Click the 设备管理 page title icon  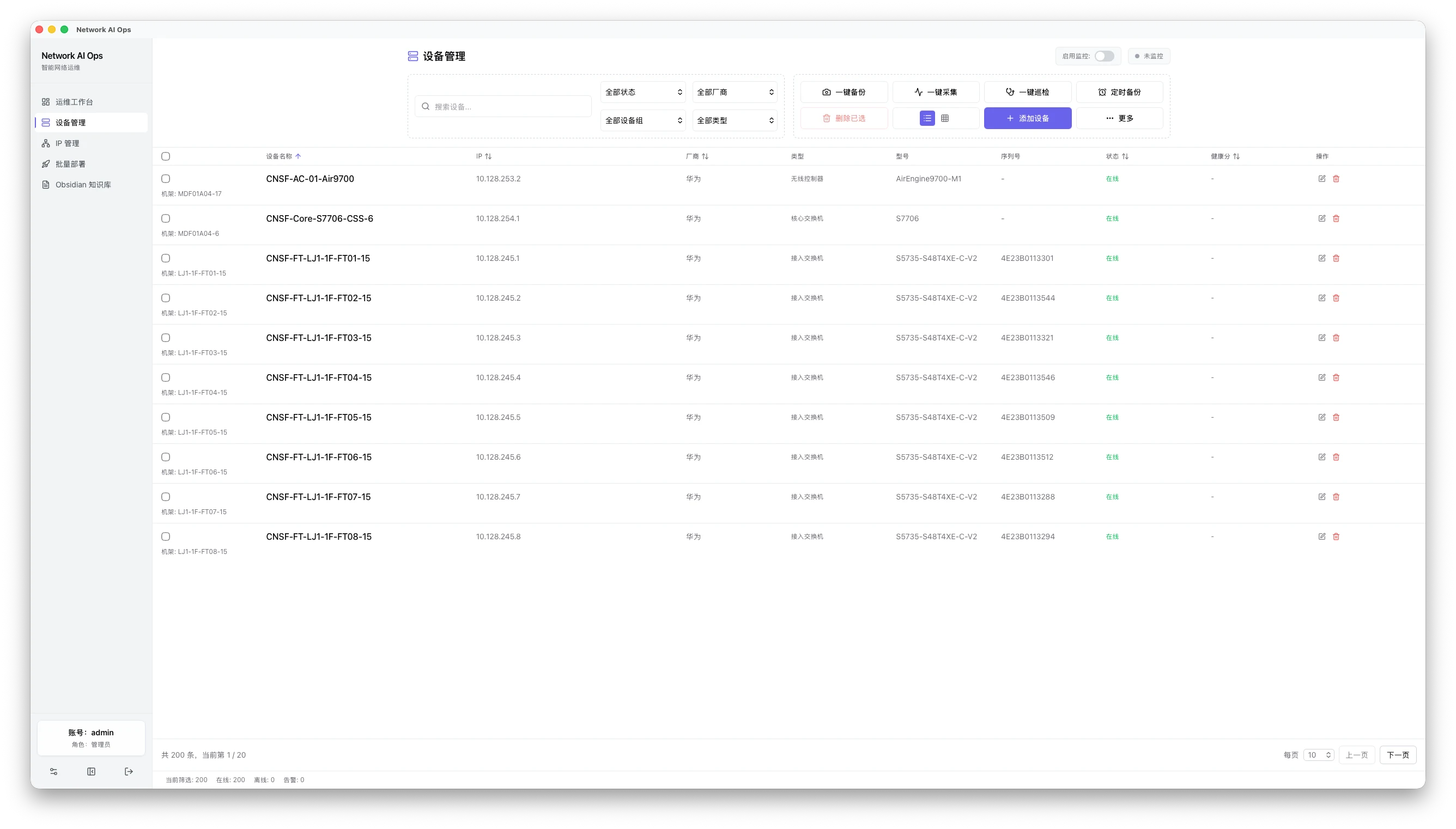(x=413, y=56)
